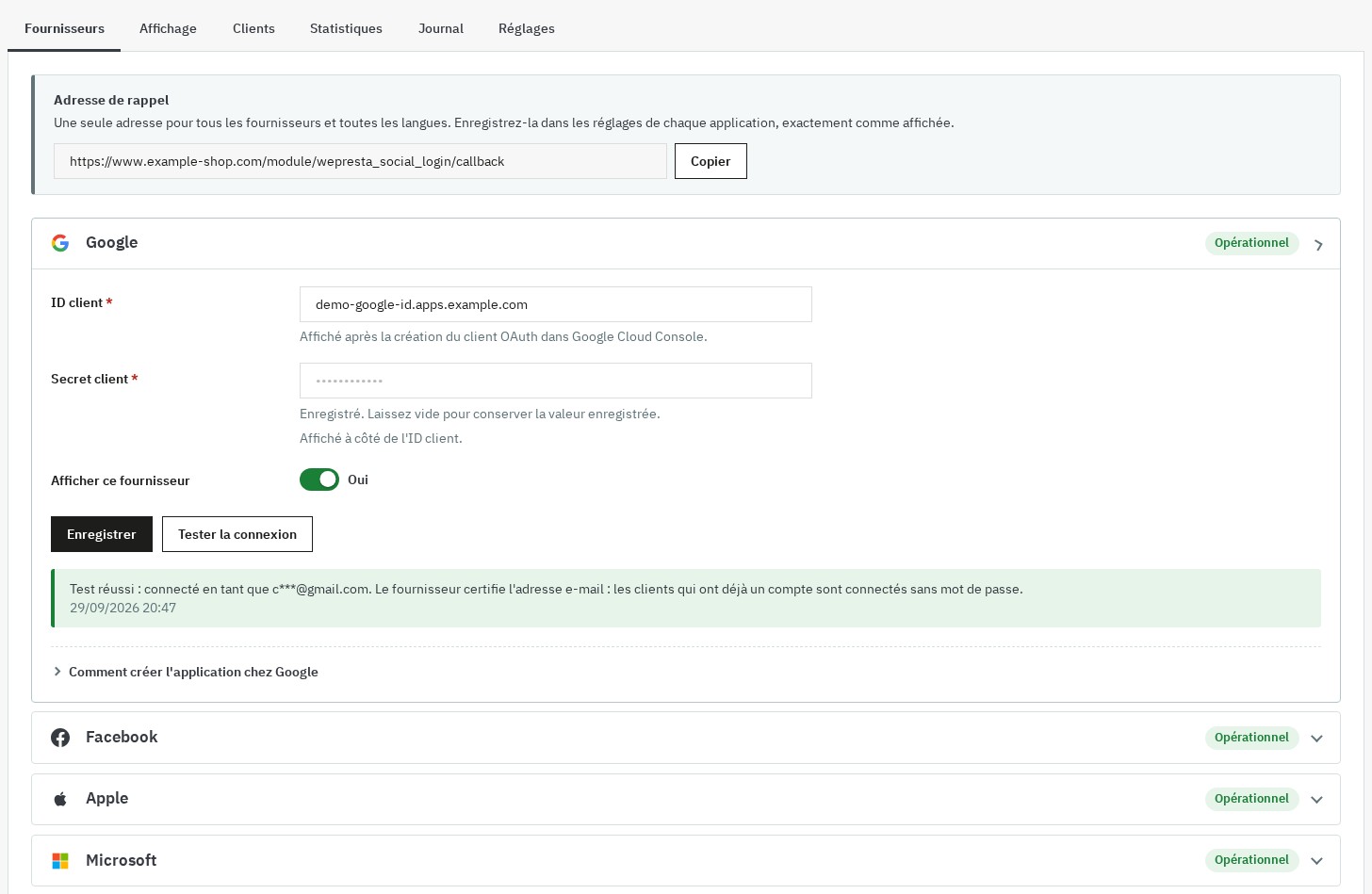Select the callback URL field
The image size is (1372, 894).
[360, 161]
